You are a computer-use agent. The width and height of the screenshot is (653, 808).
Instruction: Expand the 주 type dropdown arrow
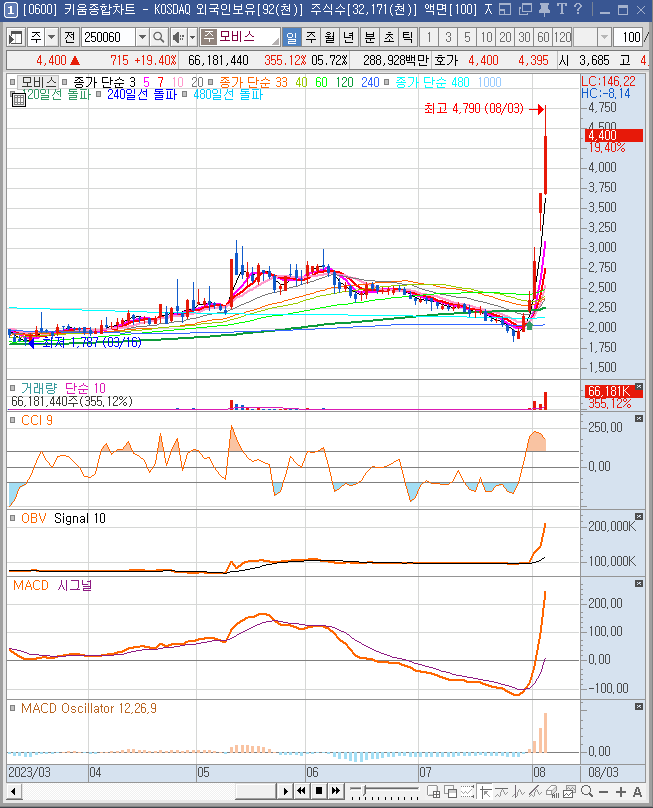(x=52, y=37)
